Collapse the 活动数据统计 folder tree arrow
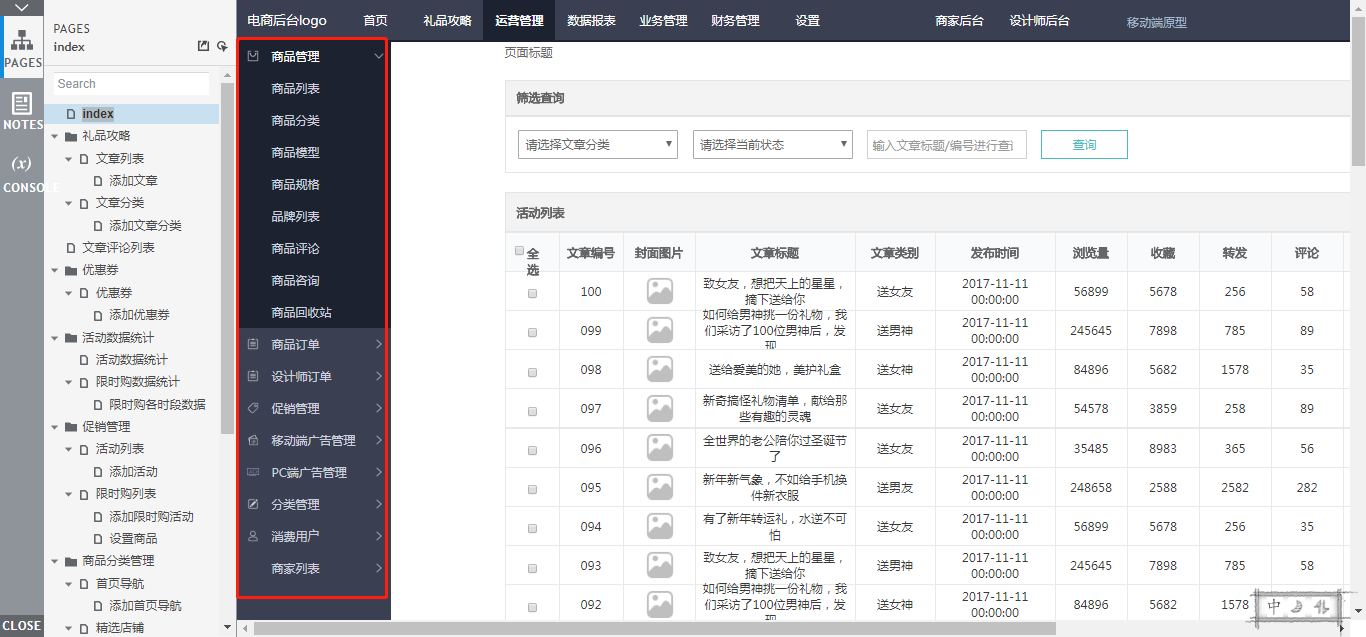 coord(55,338)
